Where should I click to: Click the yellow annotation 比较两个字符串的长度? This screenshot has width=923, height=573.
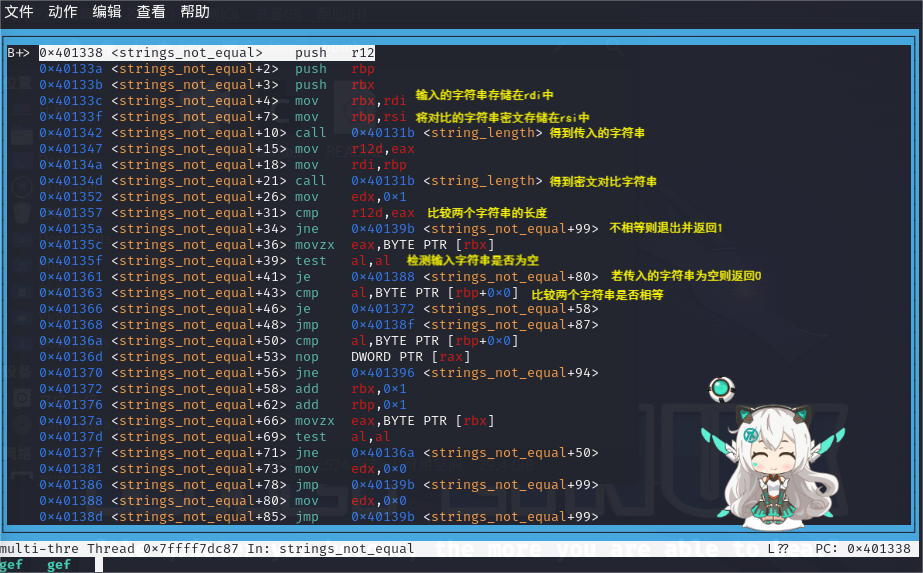pos(487,213)
